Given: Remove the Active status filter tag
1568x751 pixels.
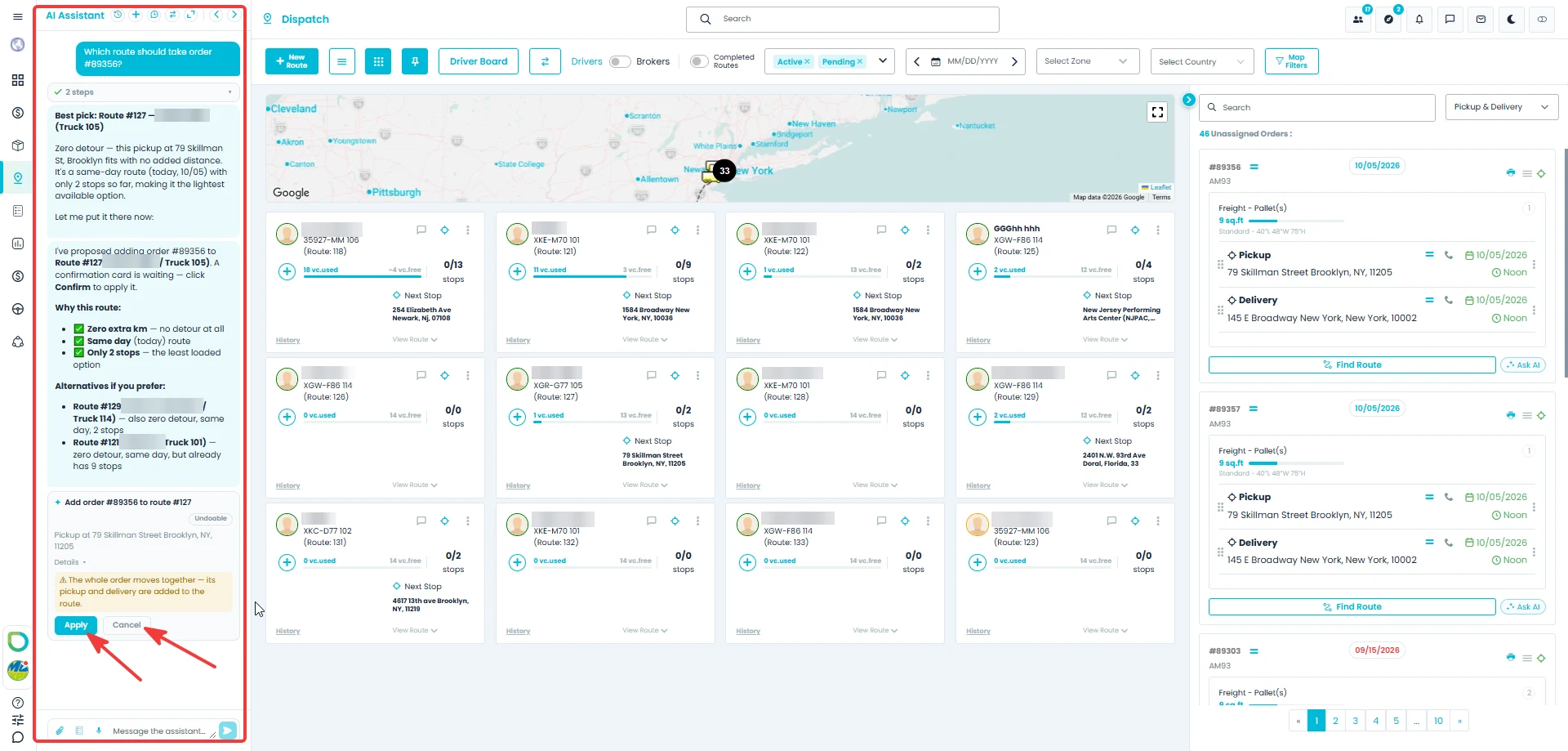Looking at the screenshot, I should point(807,61).
